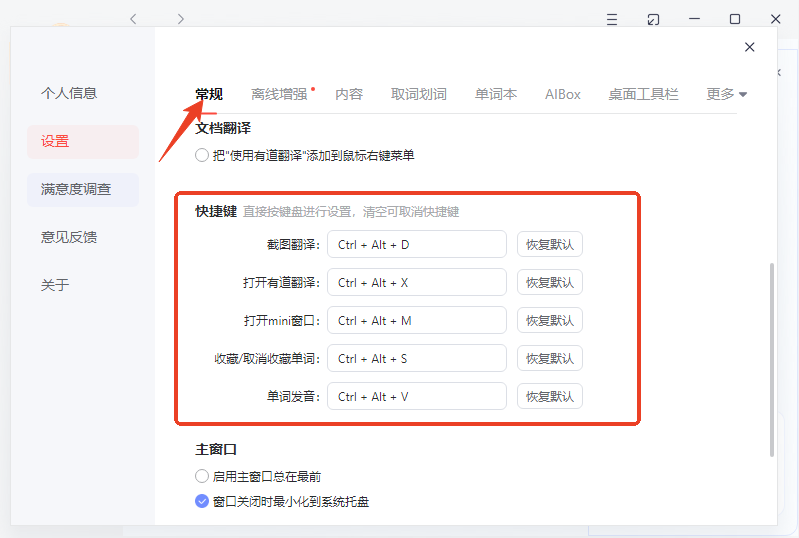Go back with the left arrow icon
The width and height of the screenshot is (799, 538).
(x=134, y=19)
